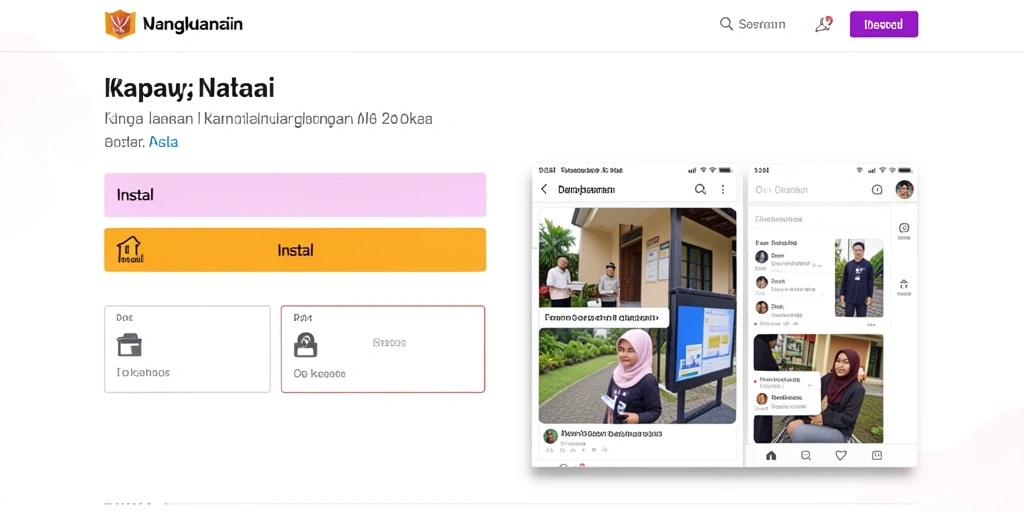This screenshot has height=512, width=1024.
Task: Click the box icon in the left card
Action: point(129,345)
